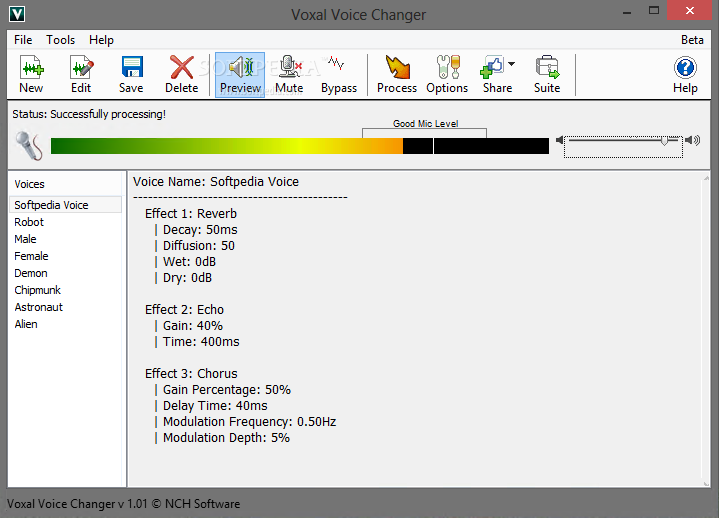
Task: Toggle the Preview speaker button
Action: coord(240,74)
